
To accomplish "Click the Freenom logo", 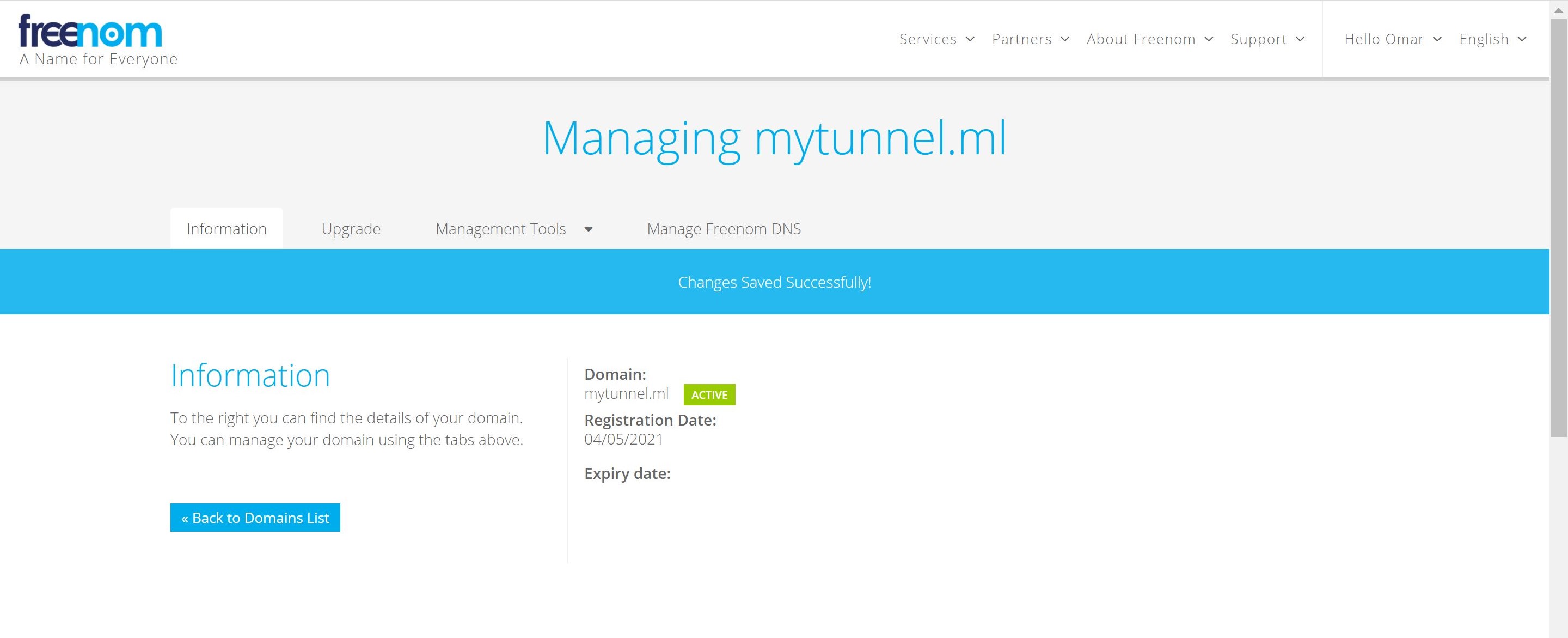I will tap(90, 31).
